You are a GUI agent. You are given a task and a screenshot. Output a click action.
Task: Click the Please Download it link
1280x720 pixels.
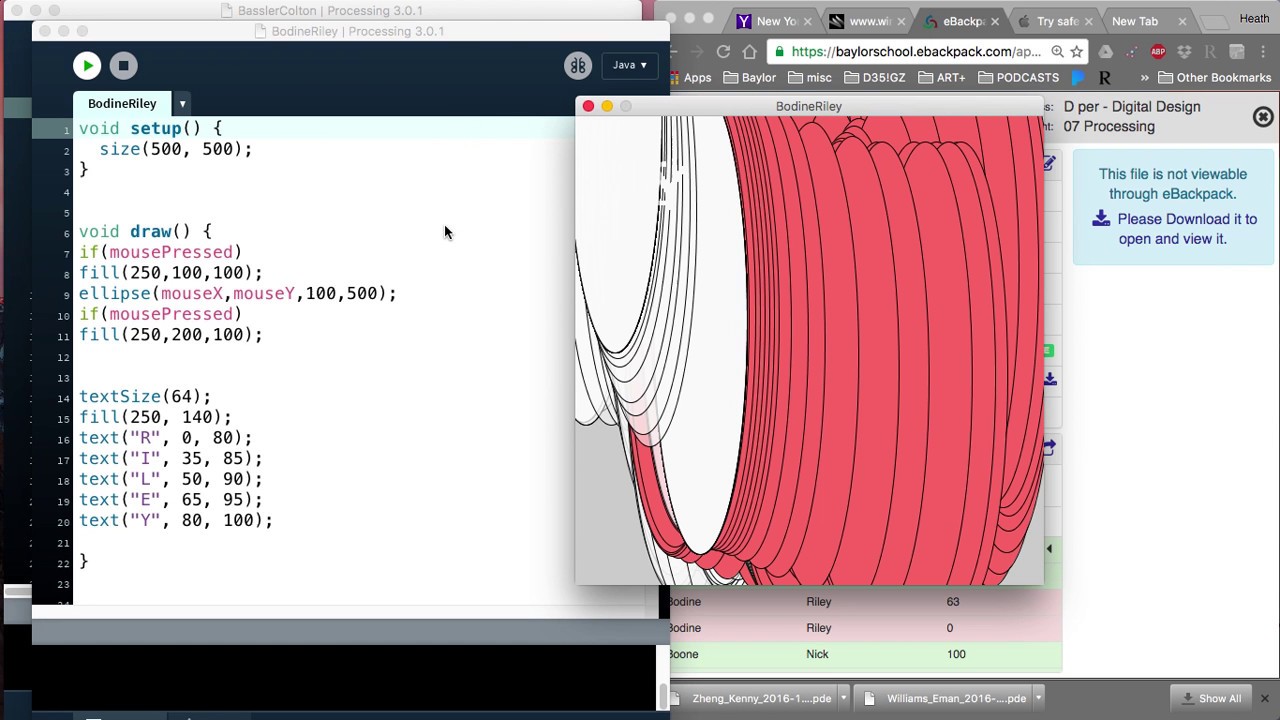click(1172, 229)
